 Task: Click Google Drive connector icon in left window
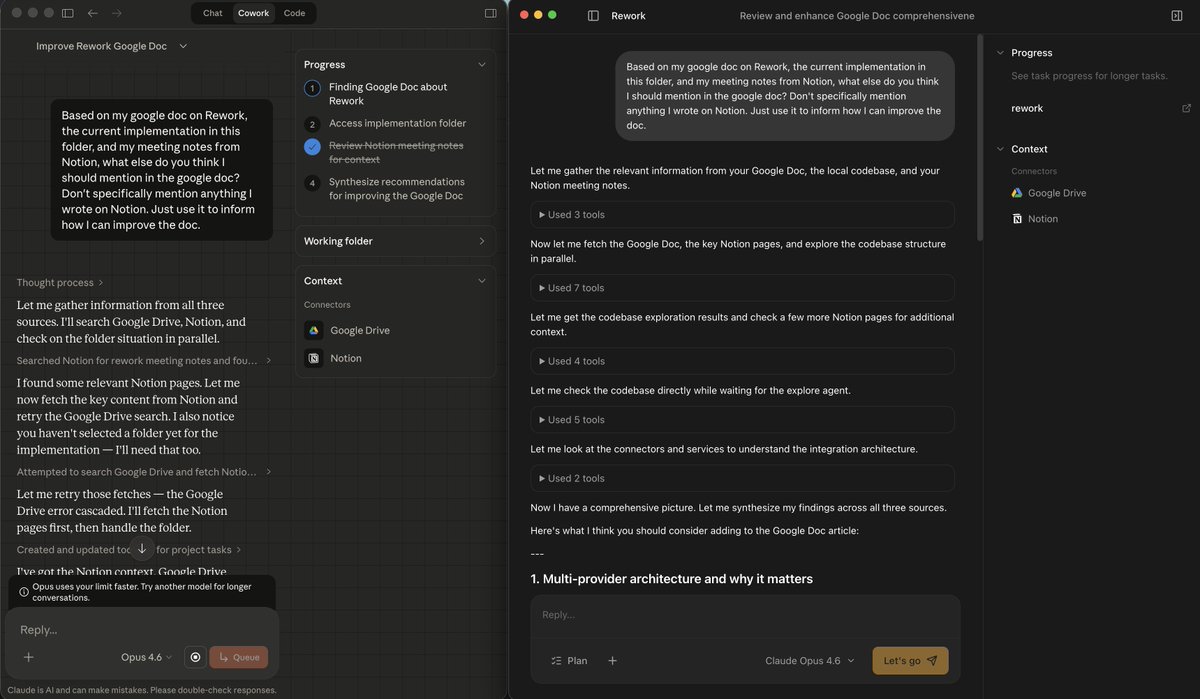point(313,330)
